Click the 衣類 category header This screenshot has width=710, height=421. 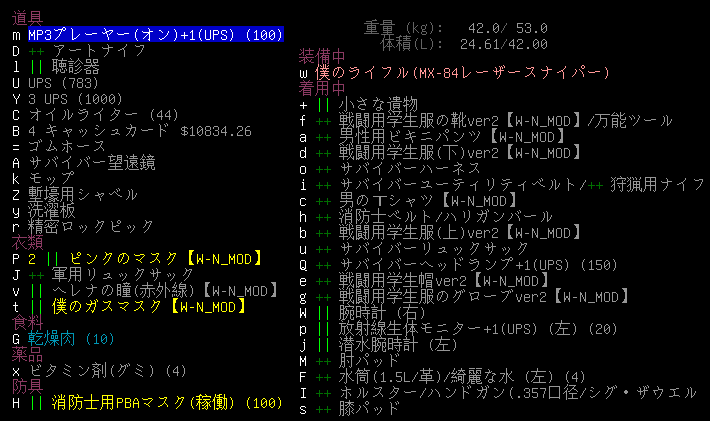pos(27,242)
